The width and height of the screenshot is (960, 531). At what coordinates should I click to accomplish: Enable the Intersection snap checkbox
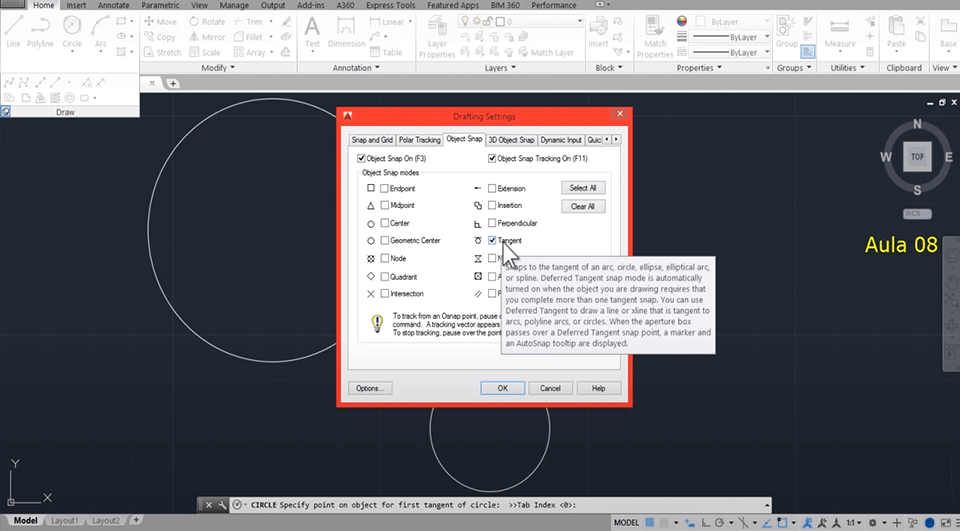pyautogui.click(x=384, y=293)
